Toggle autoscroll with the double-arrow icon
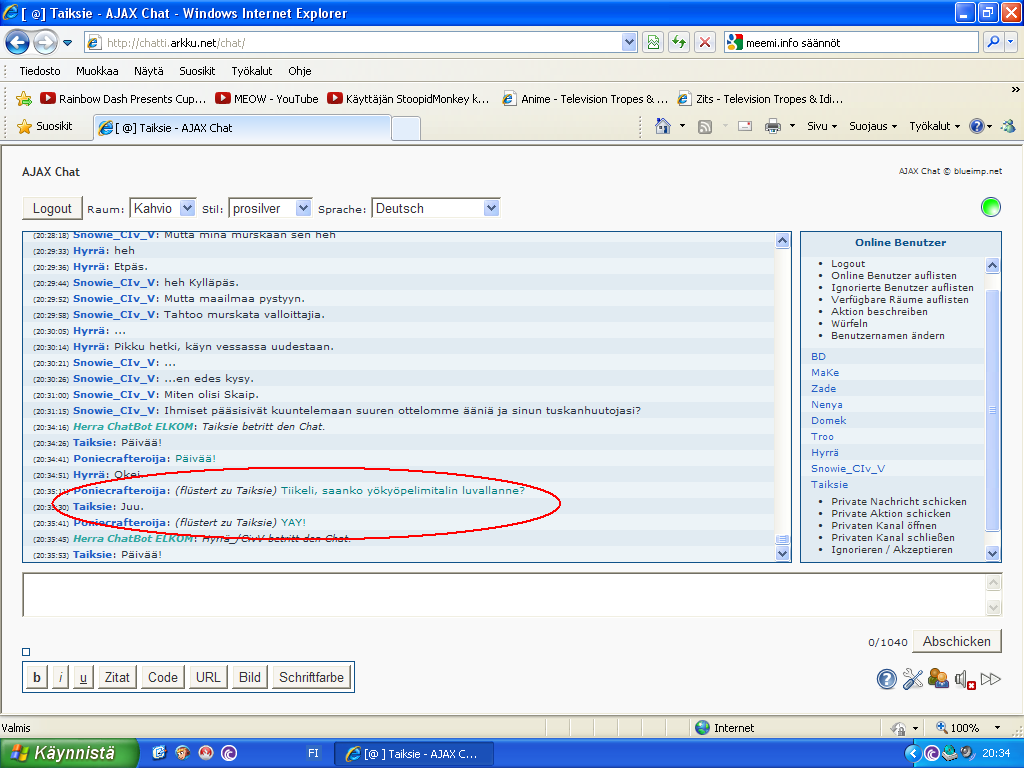 coord(991,679)
